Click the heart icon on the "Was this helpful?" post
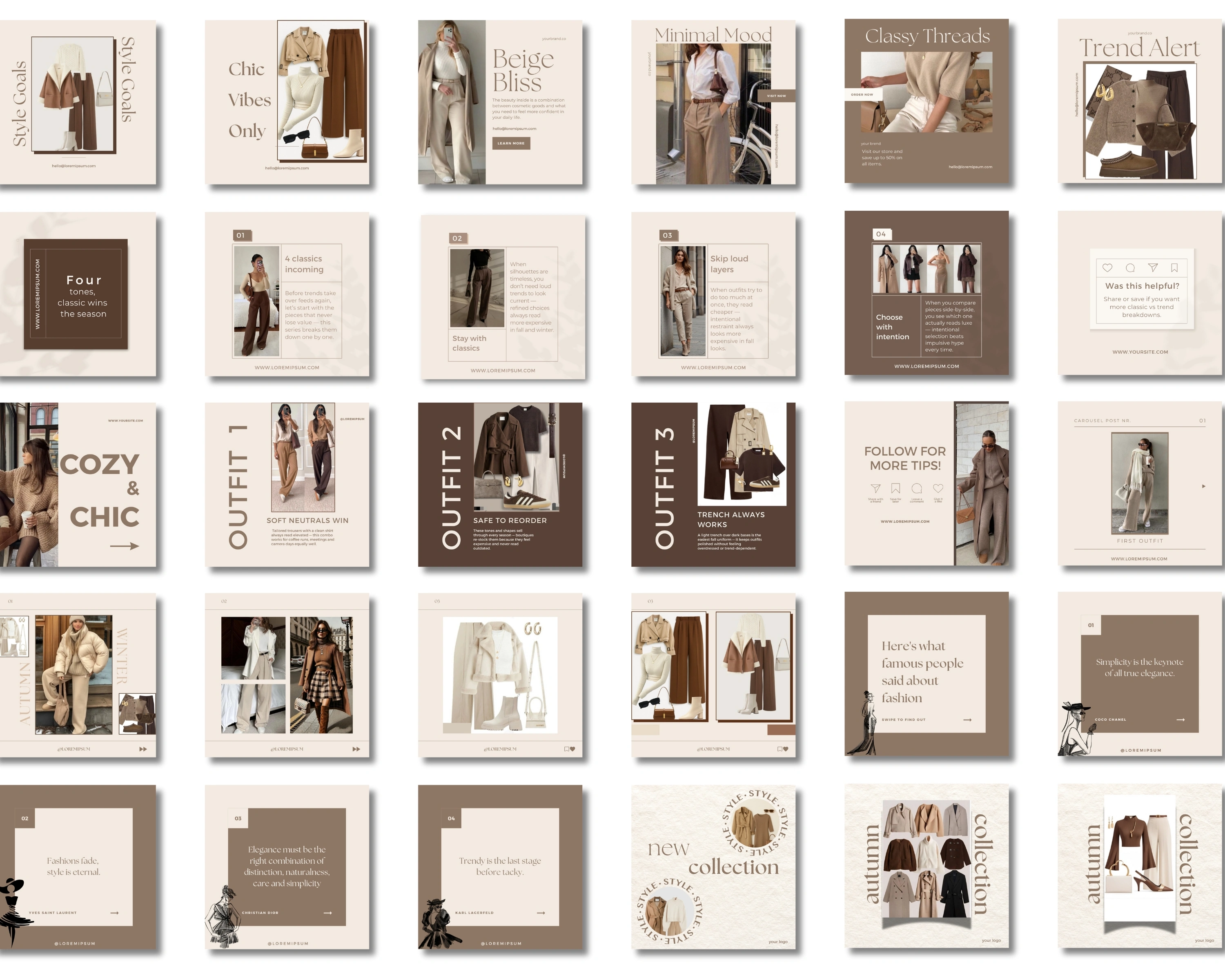Screen dimensions: 1225x980 (1108, 268)
